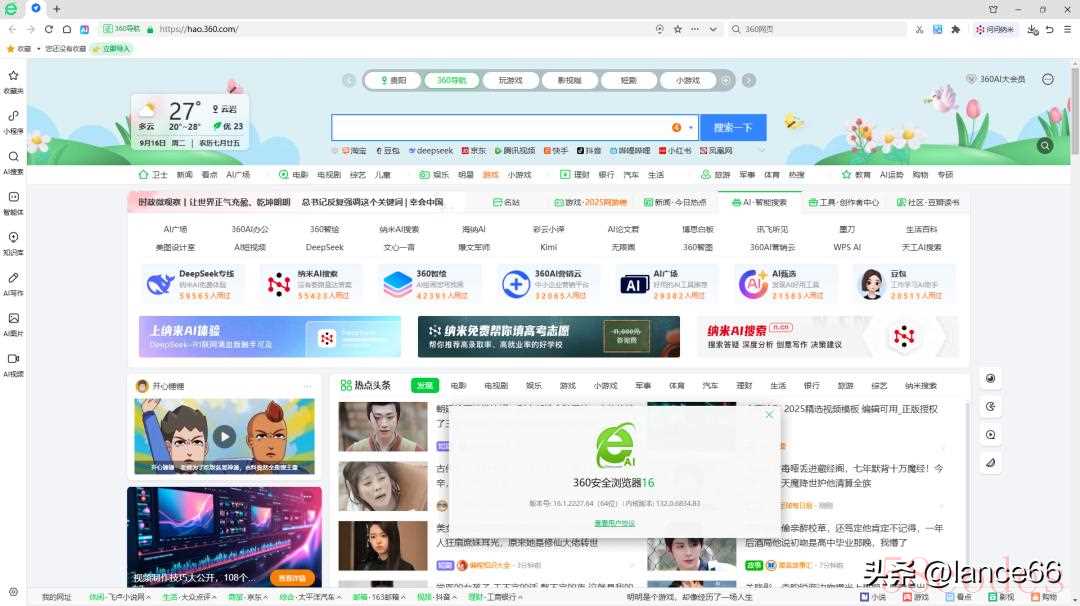Expand more quick links chevron below search
Viewport: 1080px width, 606px height.
(761, 149)
